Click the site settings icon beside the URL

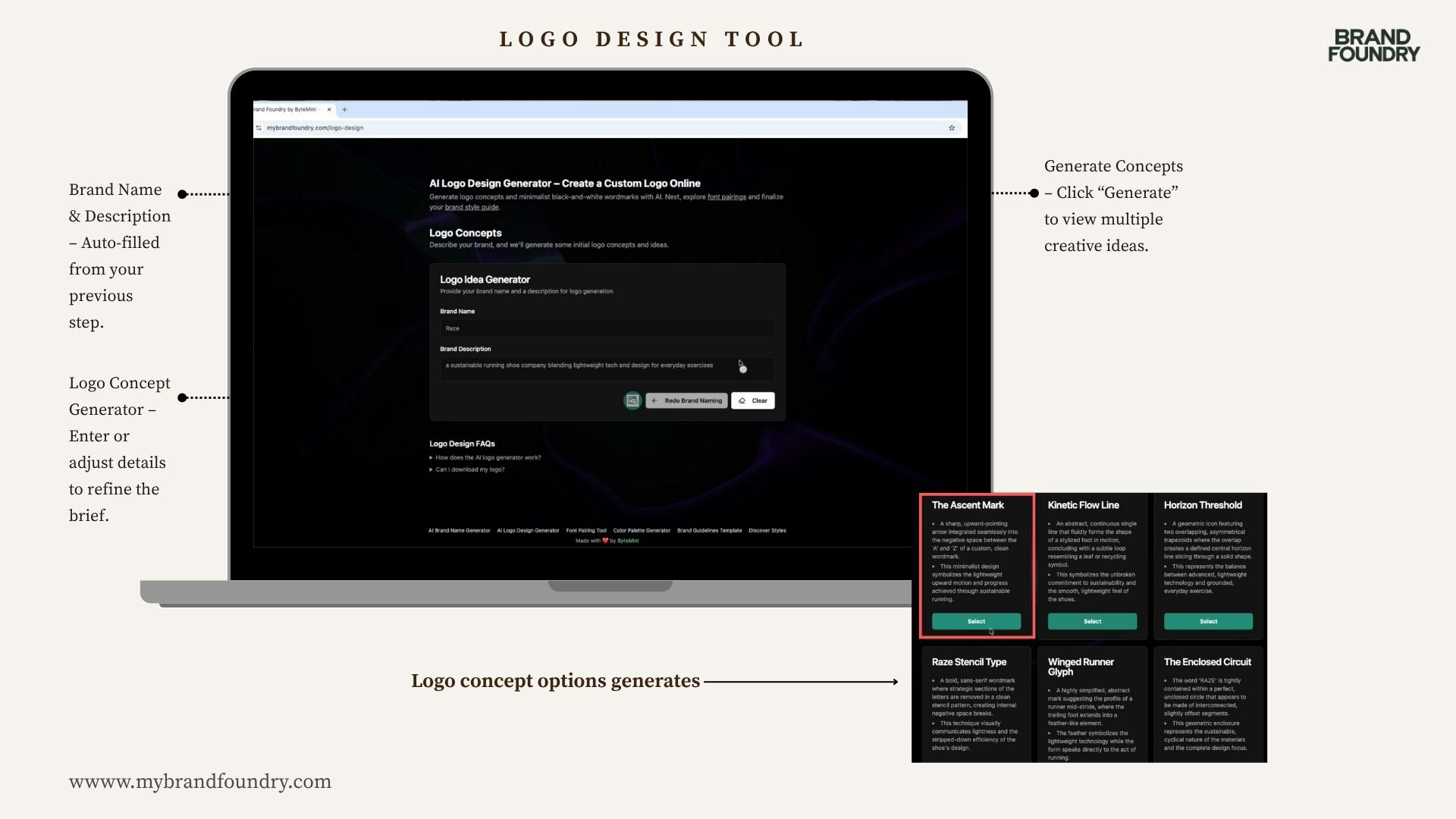coord(259,128)
